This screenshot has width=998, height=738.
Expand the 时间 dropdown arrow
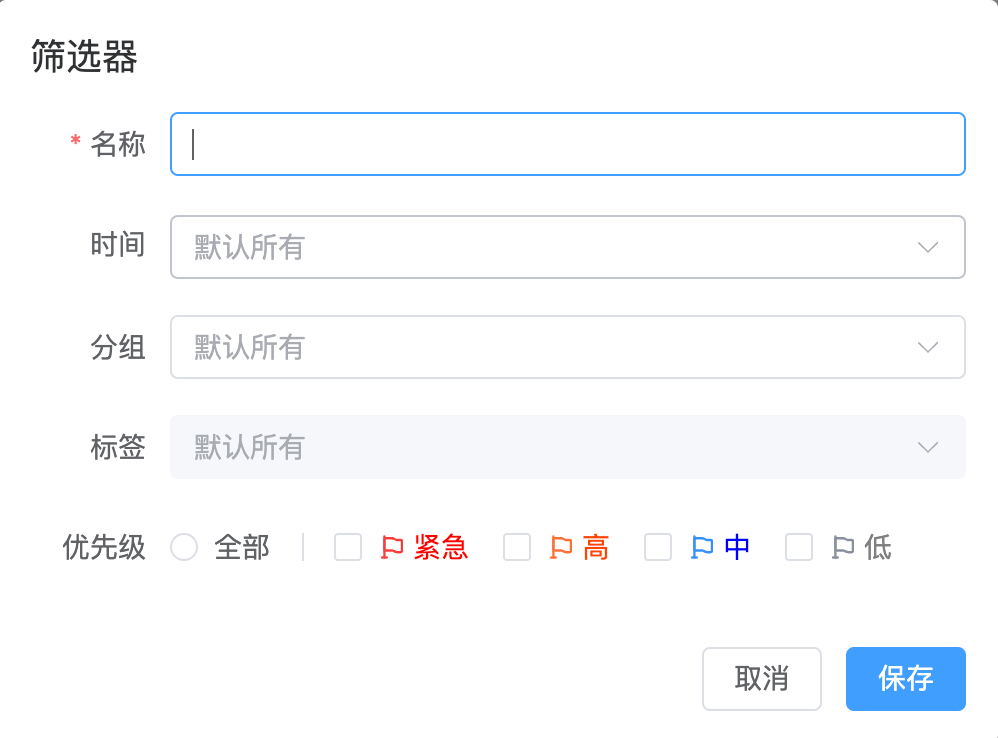click(x=928, y=247)
